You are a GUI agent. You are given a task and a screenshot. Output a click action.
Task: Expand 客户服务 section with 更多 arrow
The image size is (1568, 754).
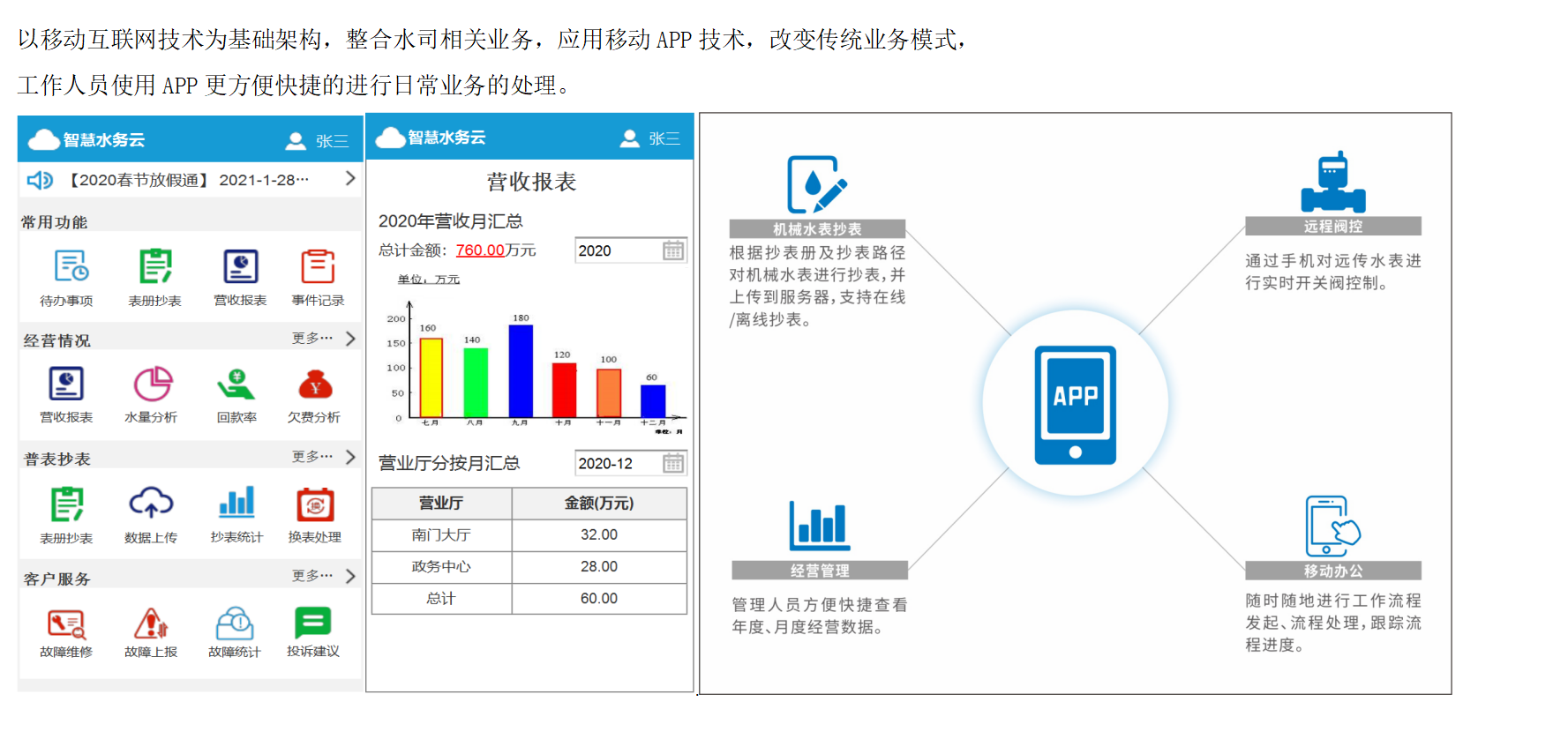click(x=350, y=576)
